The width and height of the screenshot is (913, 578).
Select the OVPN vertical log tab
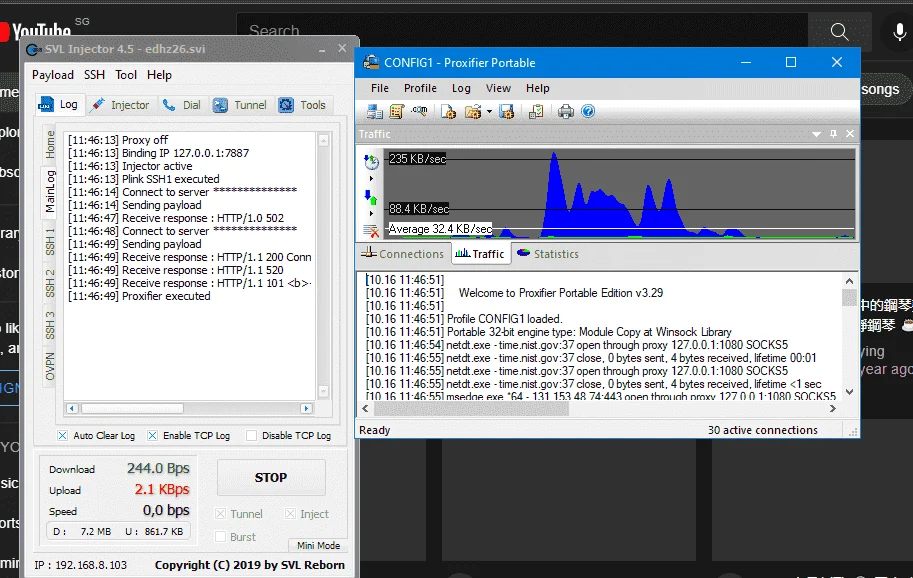tap(50, 366)
